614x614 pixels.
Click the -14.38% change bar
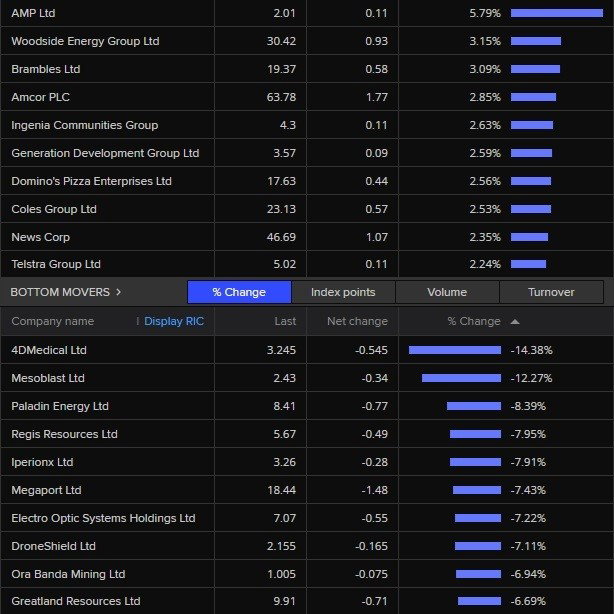tap(455, 350)
